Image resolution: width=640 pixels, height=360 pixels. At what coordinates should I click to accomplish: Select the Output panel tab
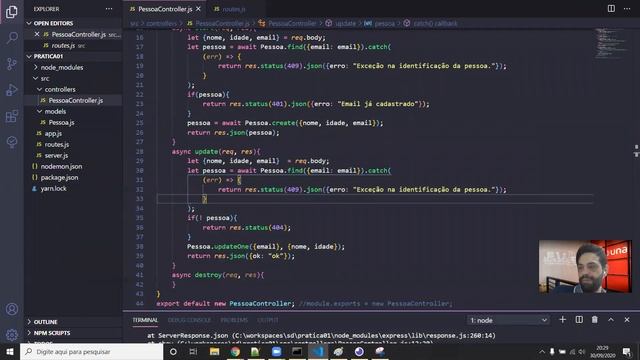coord(268,320)
